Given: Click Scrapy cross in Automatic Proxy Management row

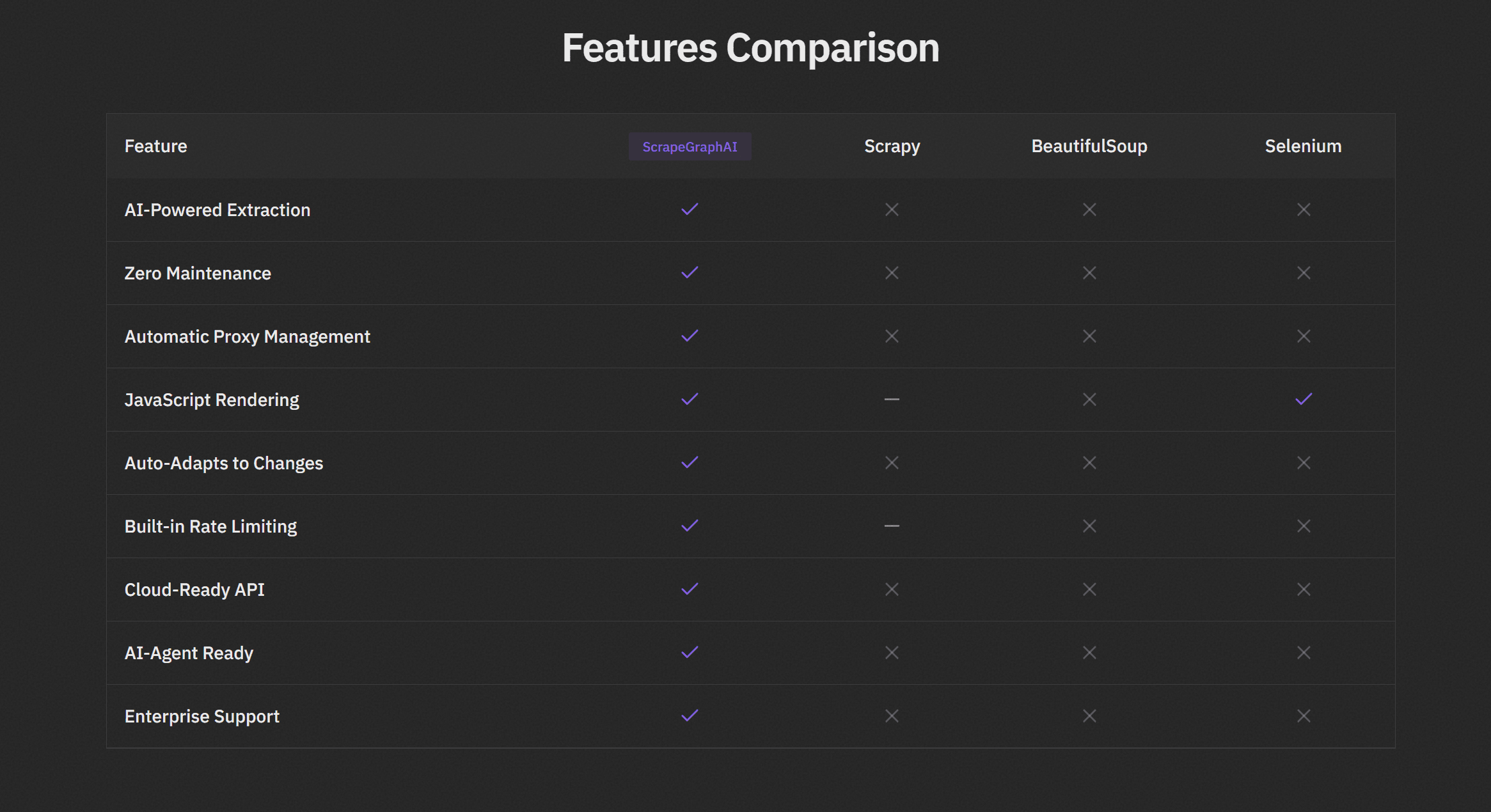Looking at the screenshot, I should pyautogui.click(x=892, y=336).
